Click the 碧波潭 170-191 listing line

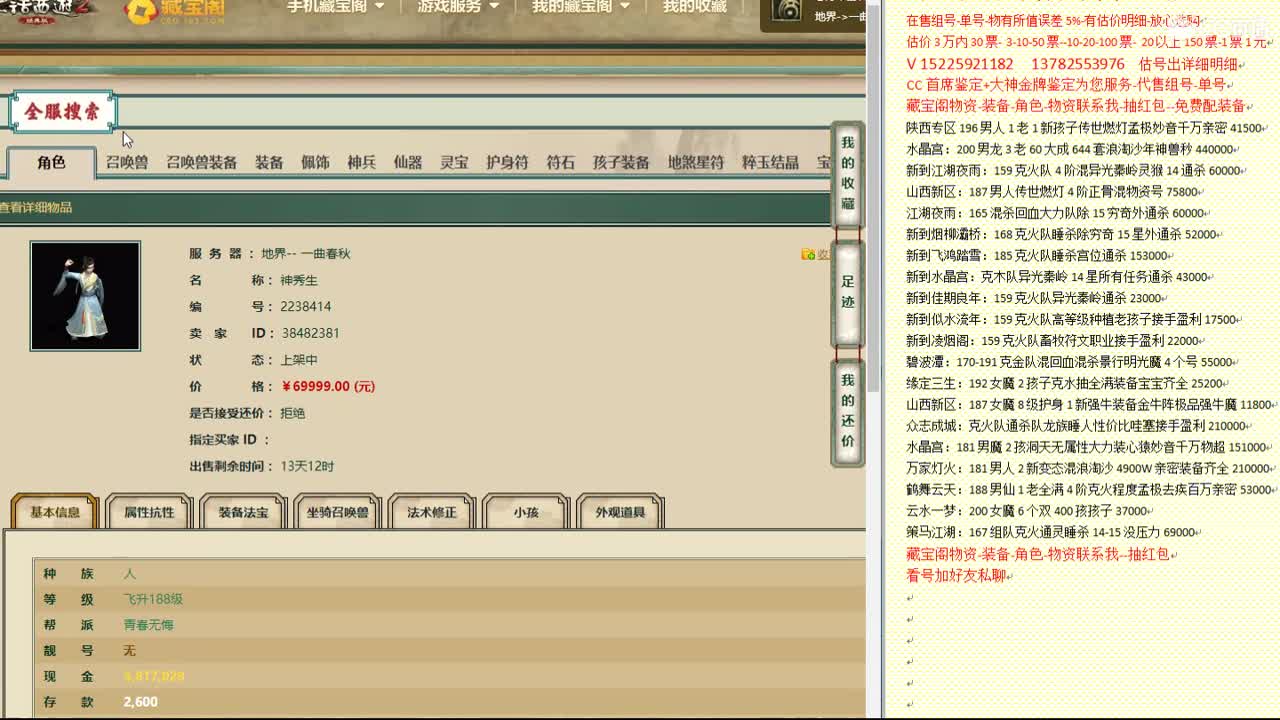pyautogui.click(x=1072, y=362)
